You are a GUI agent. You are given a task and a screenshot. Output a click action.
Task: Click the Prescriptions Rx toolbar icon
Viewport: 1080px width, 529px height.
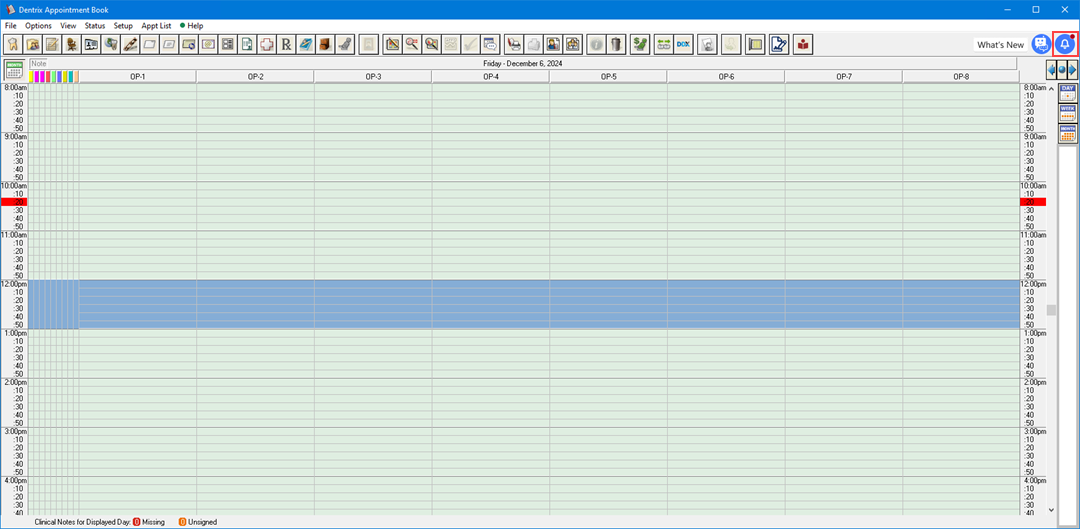(286, 44)
